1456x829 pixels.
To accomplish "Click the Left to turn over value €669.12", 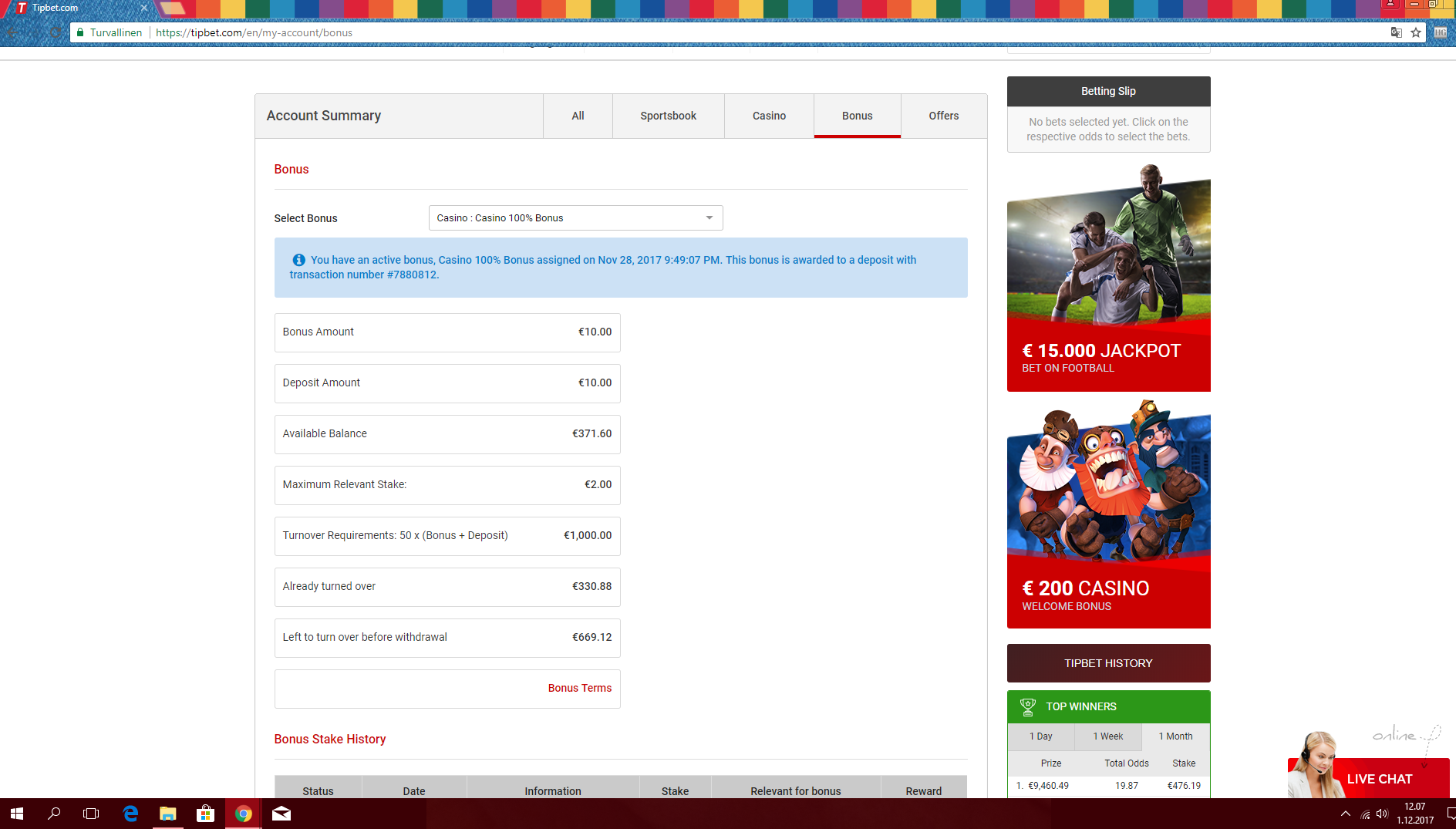I will [x=591, y=637].
